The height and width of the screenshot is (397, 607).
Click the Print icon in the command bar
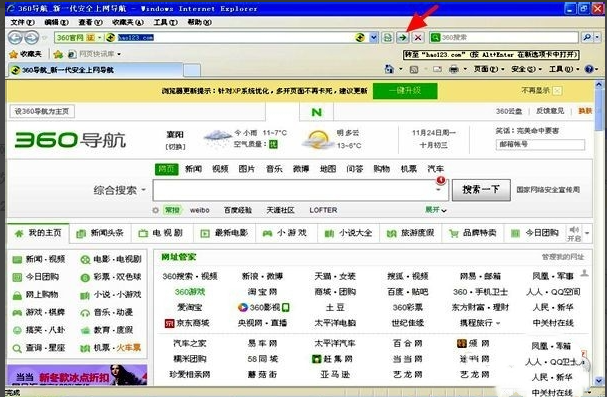(453, 70)
